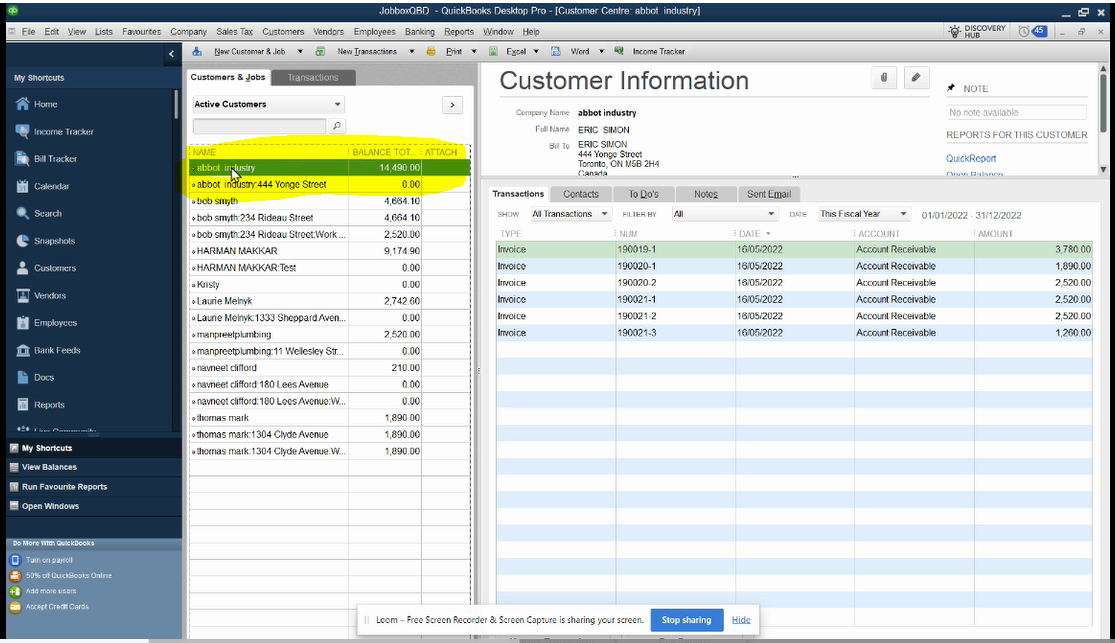Screen dimensions: 1115x643
Task: Click the Hide link in Loom bar
Action: click(741, 620)
